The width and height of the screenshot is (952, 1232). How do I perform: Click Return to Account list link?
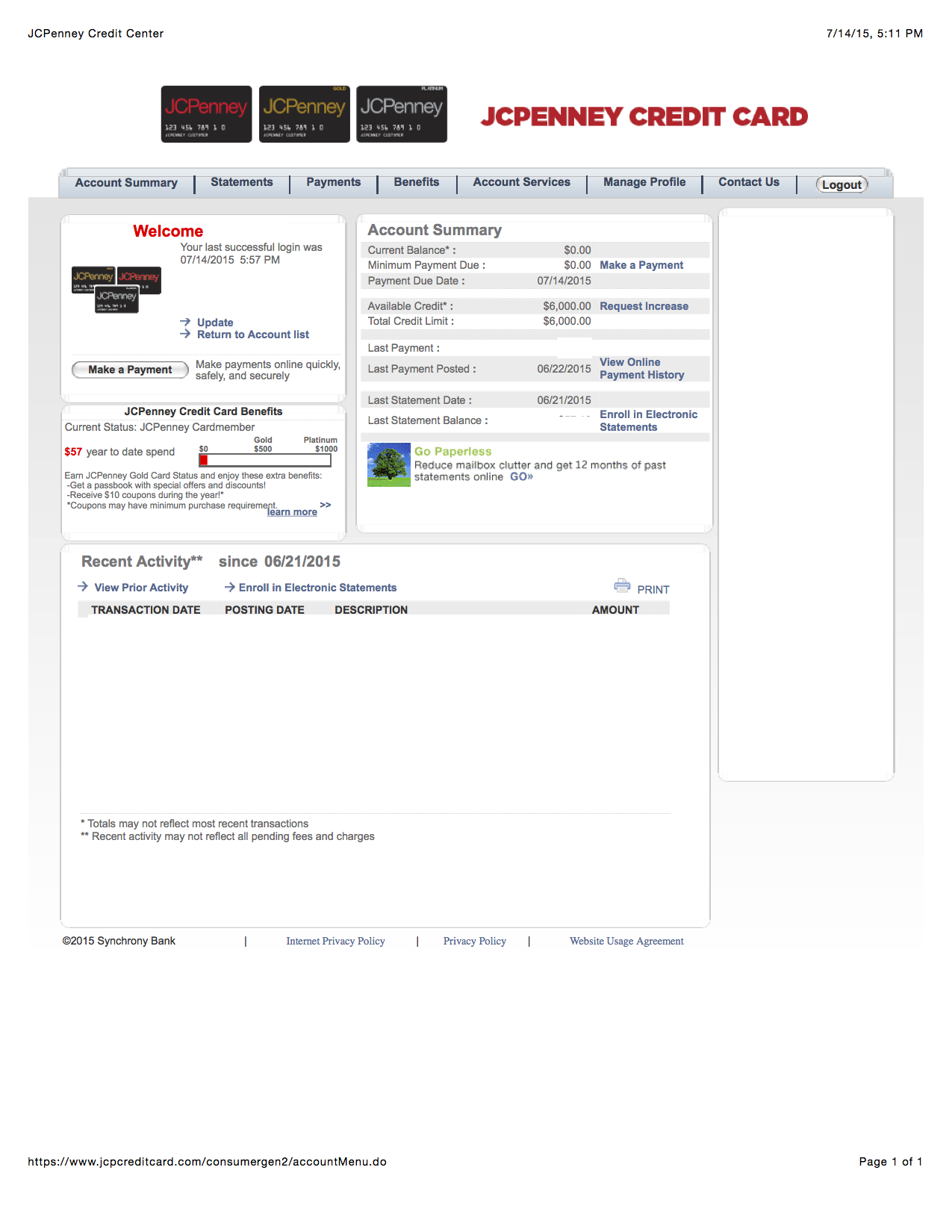point(253,335)
